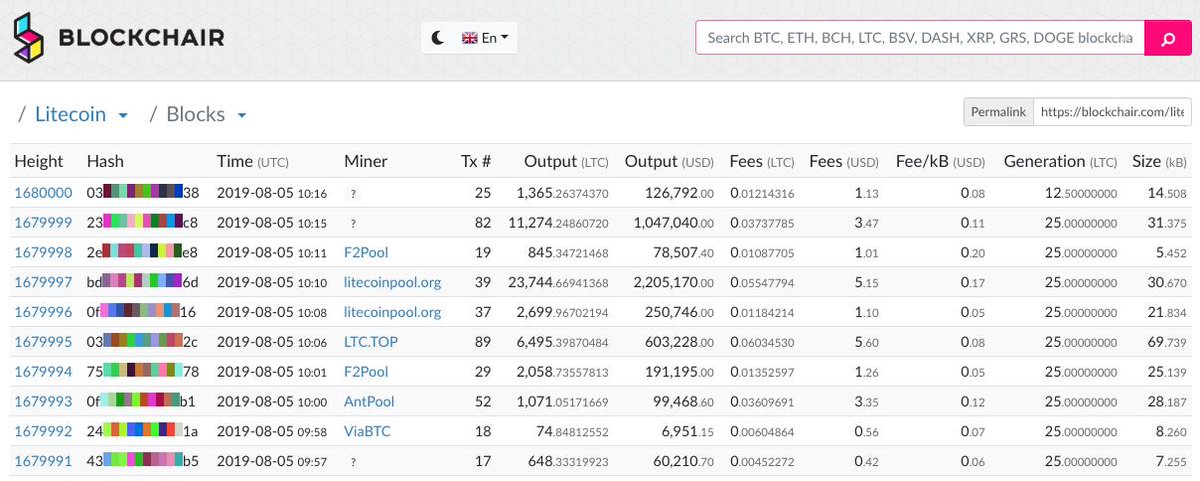
Task: Open block 1679996
Action: (x=43, y=312)
